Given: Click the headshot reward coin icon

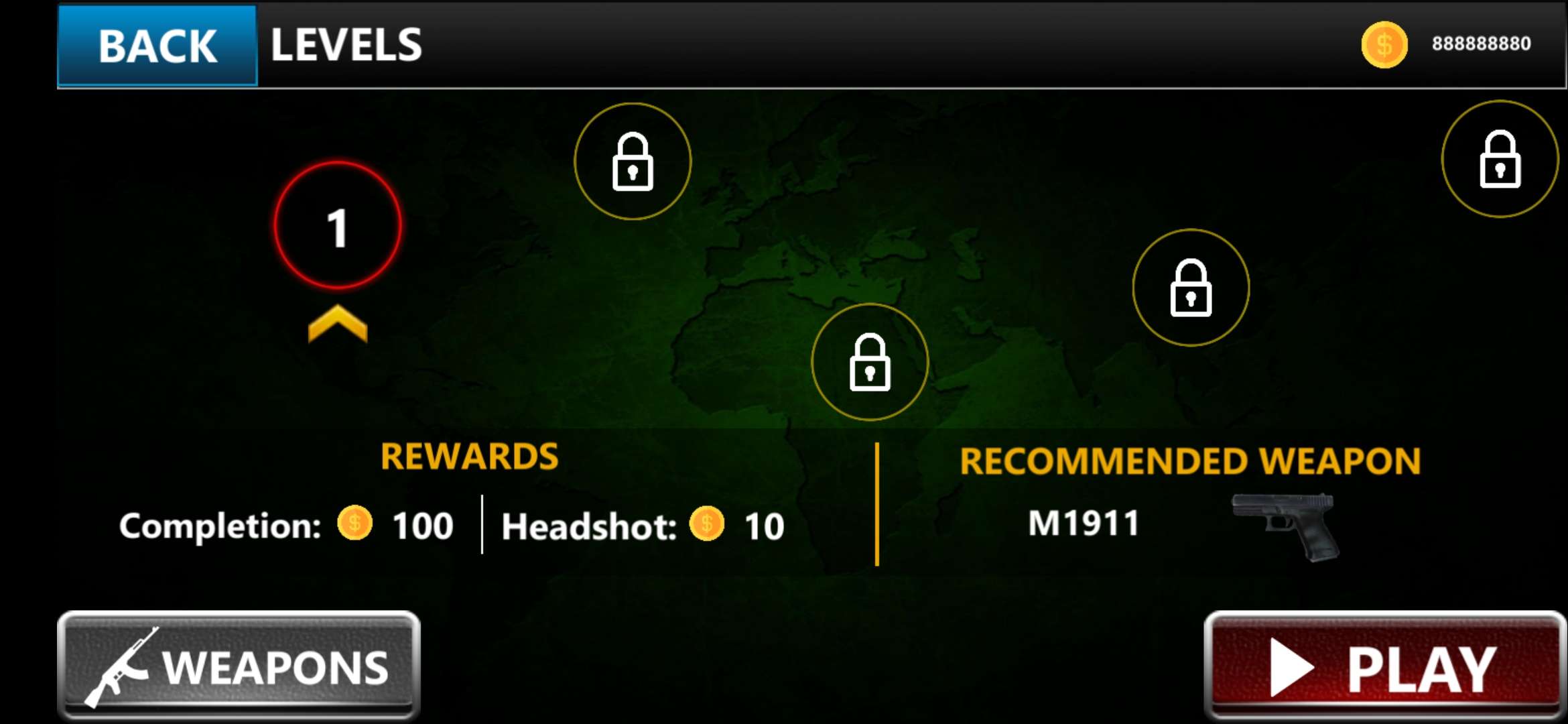Looking at the screenshot, I should 707,524.
